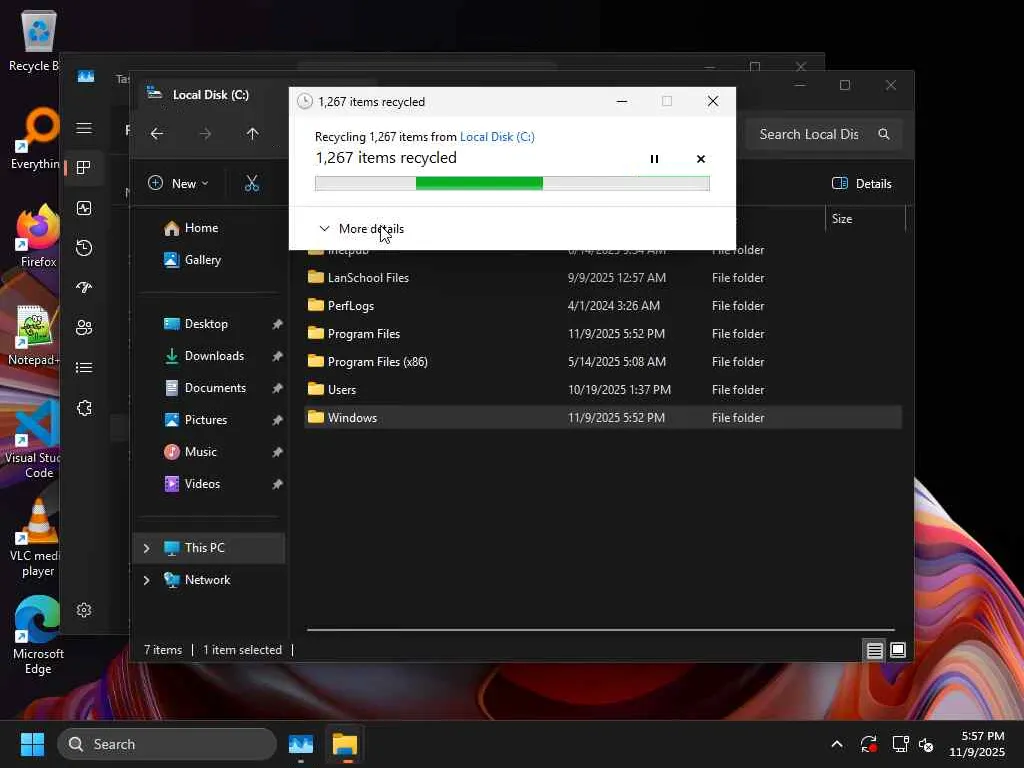Select the Processes icon in Task Manager sidebar

[x=84, y=168]
